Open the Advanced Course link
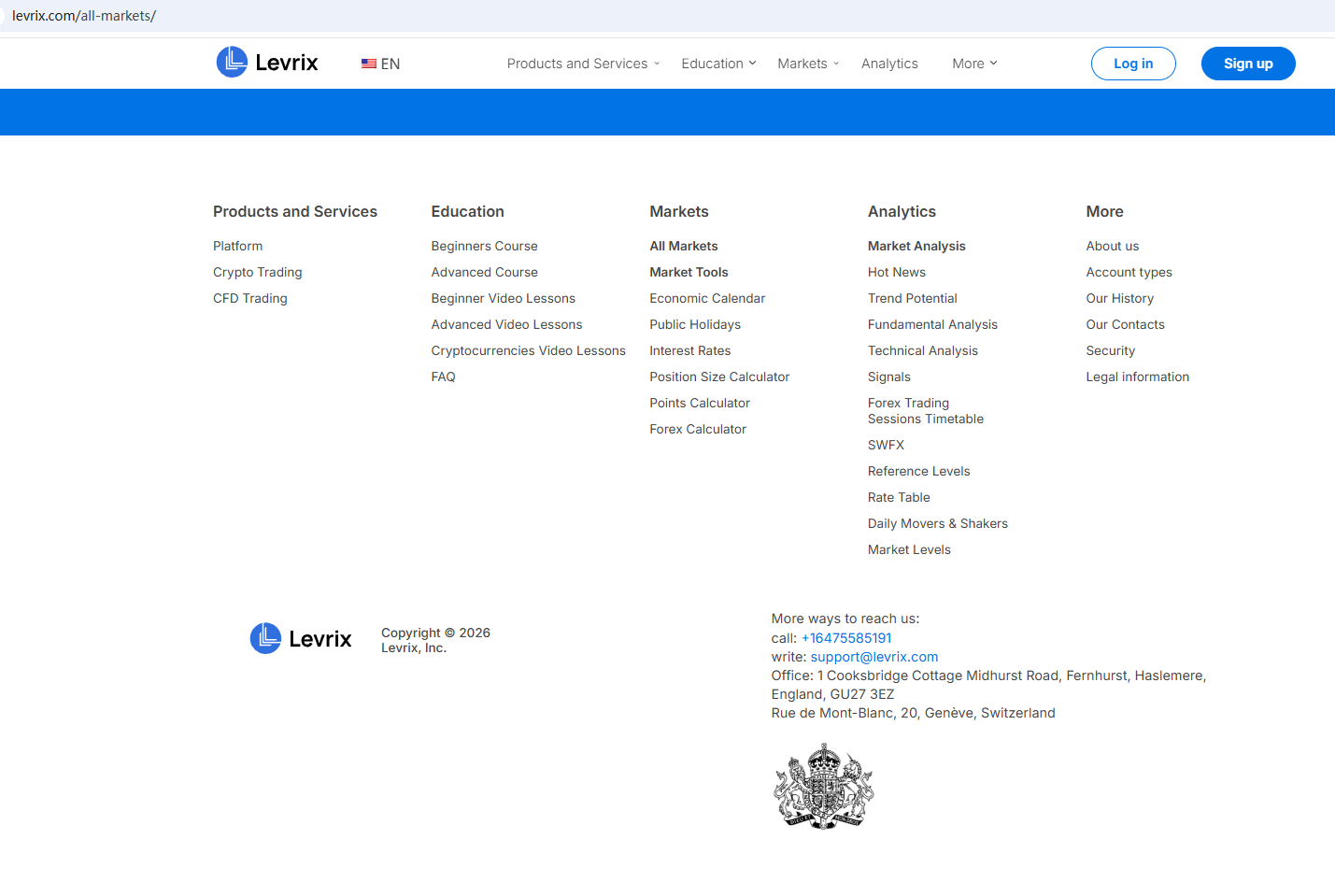Image resolution: width=1335 pixels, height=896 pixels. (485, 272)
